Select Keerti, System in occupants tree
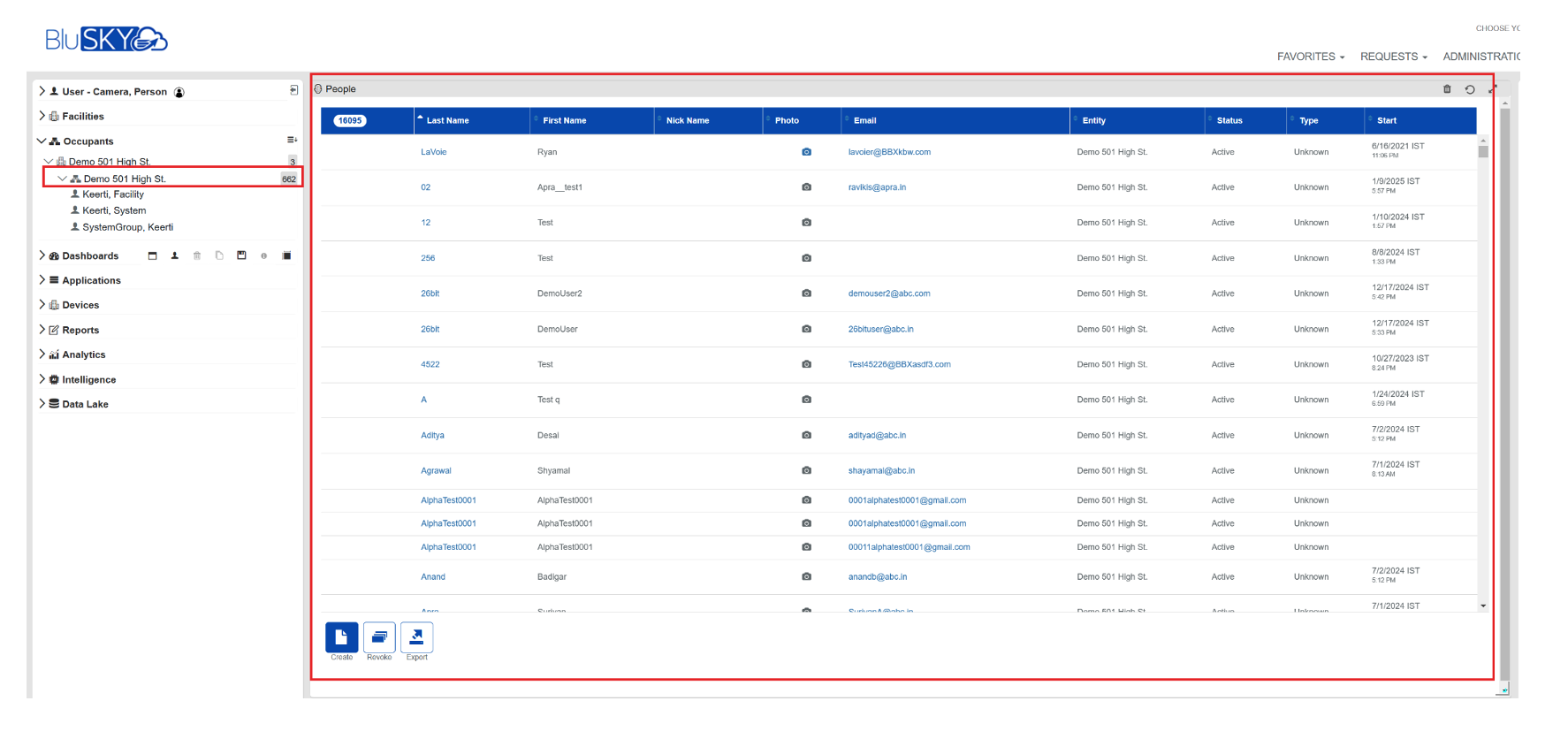 tap(114, 210)
